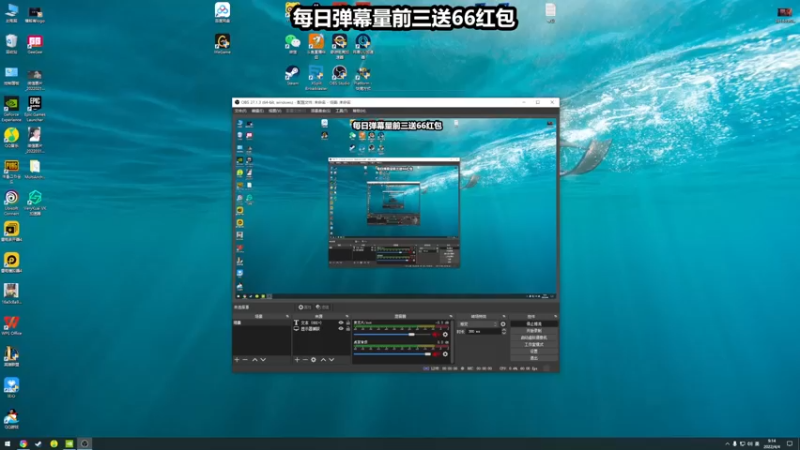Open the Baidu Netdisk cloud icon
Image resolution: width=800 pixels, height=450 pixels.
coord(222,12)
